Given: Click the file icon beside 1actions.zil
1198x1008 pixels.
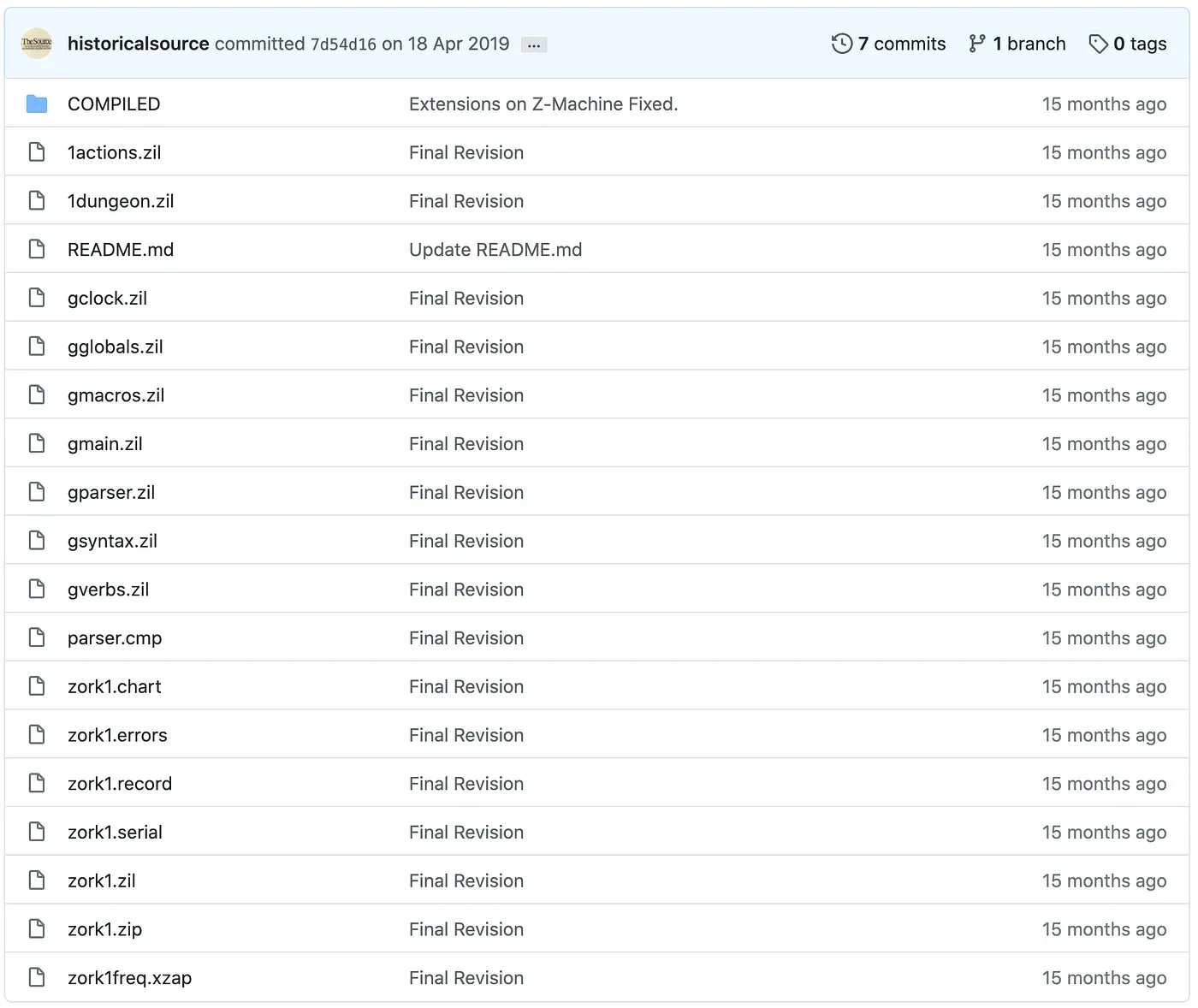Looking at the screenshot, I should click(37, 152).
